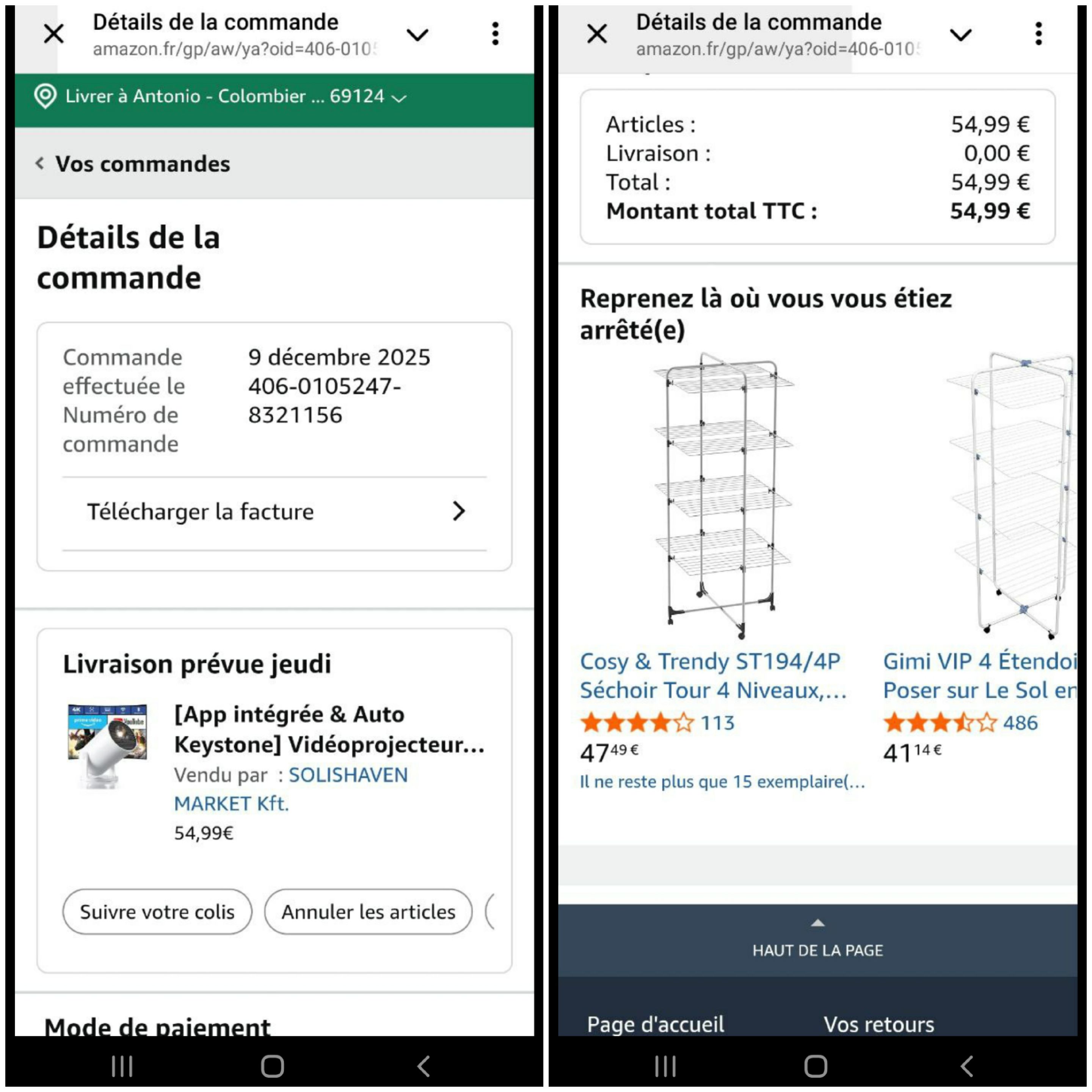Open Vos retours footer link
The width and height of the screenshot is (1092, 1092).
click(879, 1024)
